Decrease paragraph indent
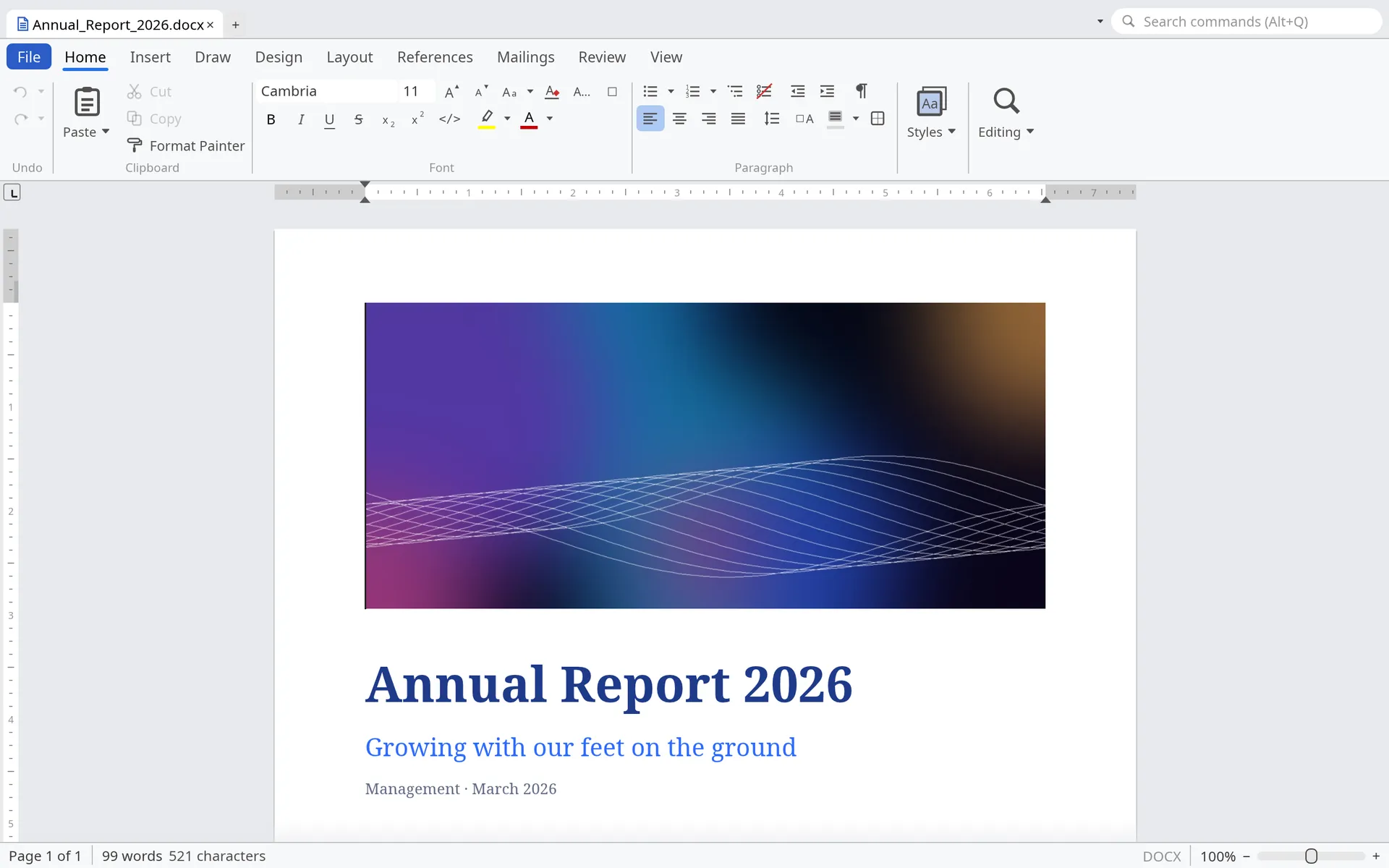The height and width of the screenshot is (868, 1389). [x=797, y=92]
